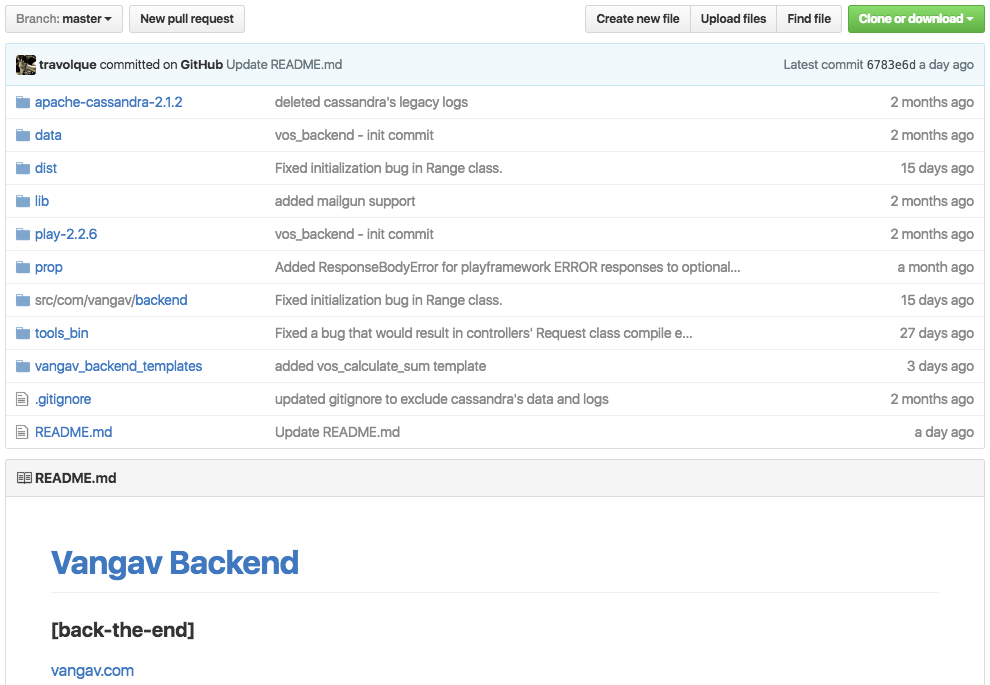The height and width of the screenshot is (685, 990).
Task: Click the folder icon next to data
Action: [x=20, y=135]
